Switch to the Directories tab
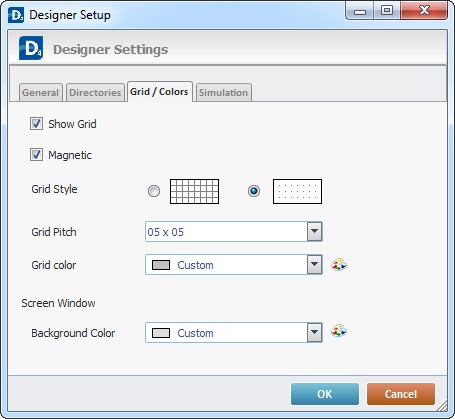This screenshot has width=455, height=419. (95, 92)
